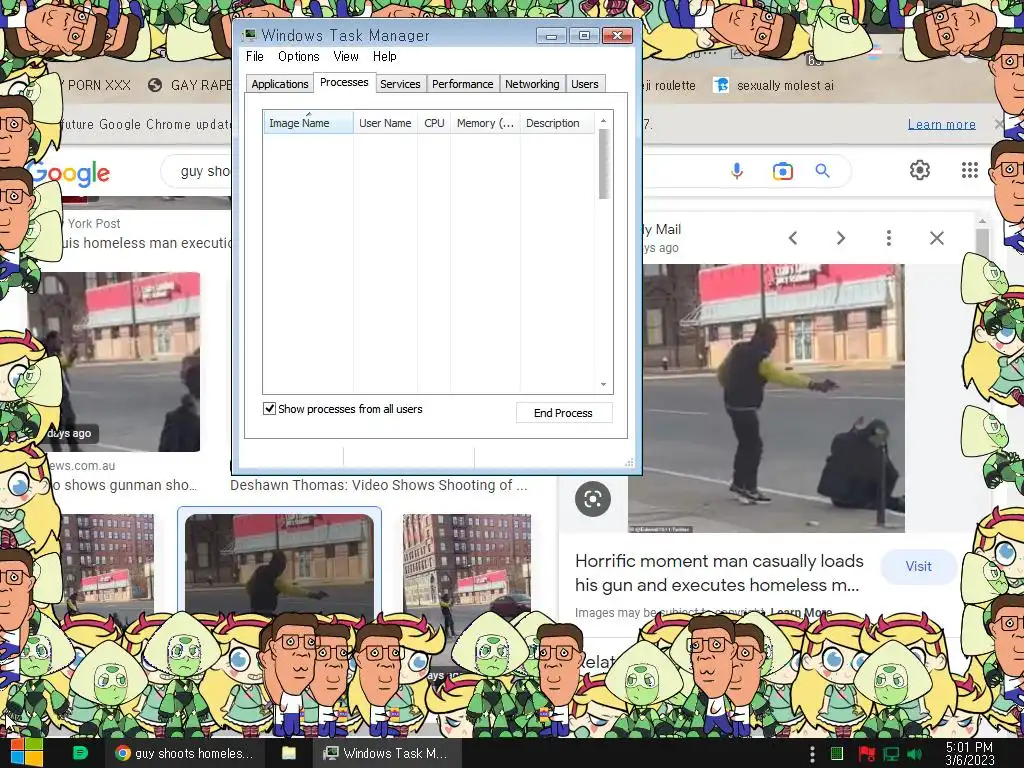
Task: Open the File menu in Task Manager
Action: 255,57
